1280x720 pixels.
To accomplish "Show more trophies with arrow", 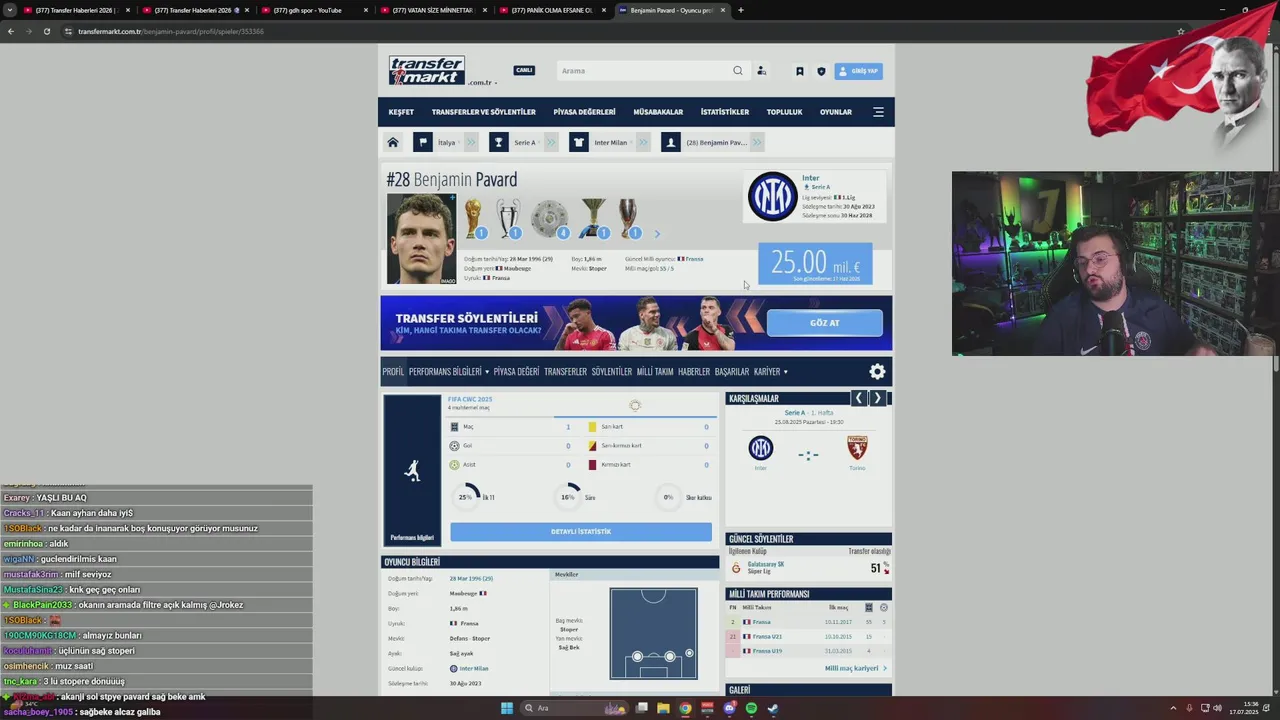I will coord(657,234).
